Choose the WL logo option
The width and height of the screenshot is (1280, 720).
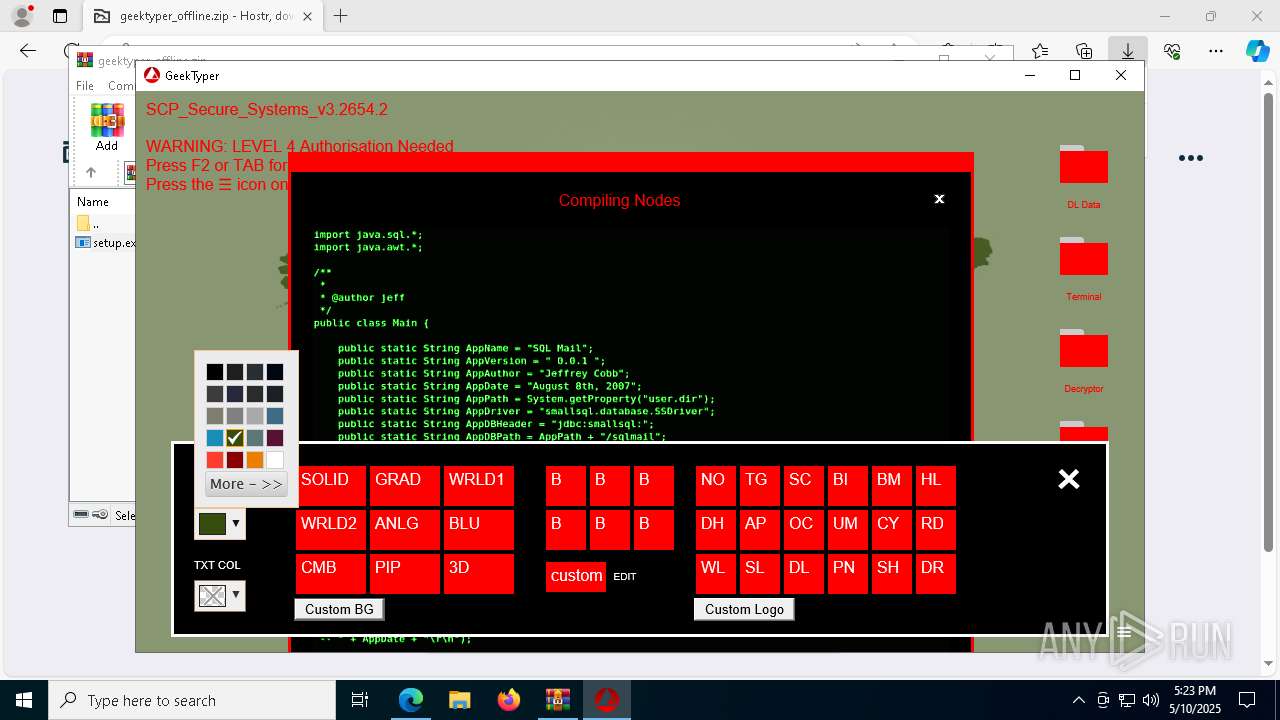pyautogui.click(x=716, y=574)
